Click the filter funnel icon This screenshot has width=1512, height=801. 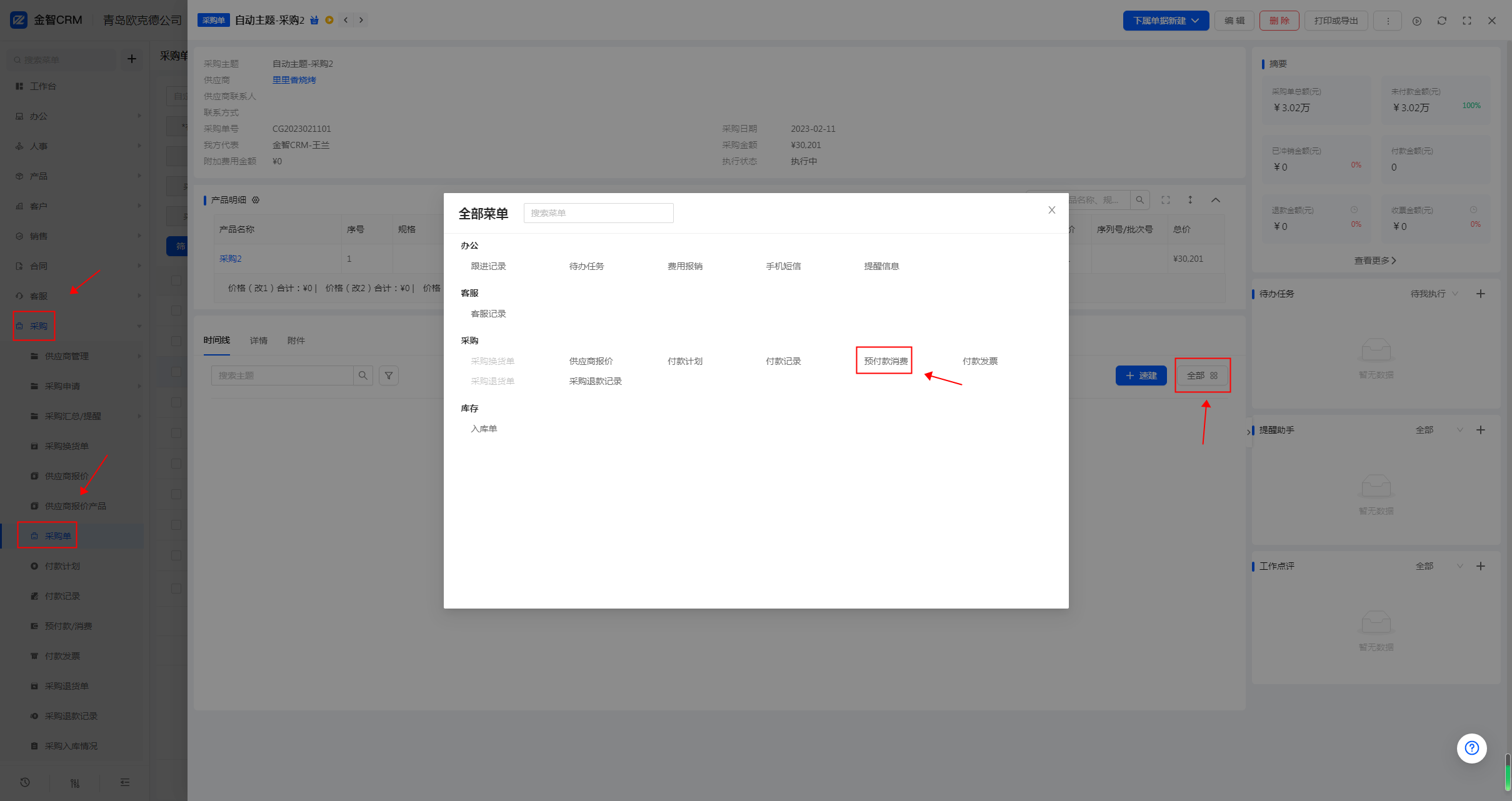point(389,376)
